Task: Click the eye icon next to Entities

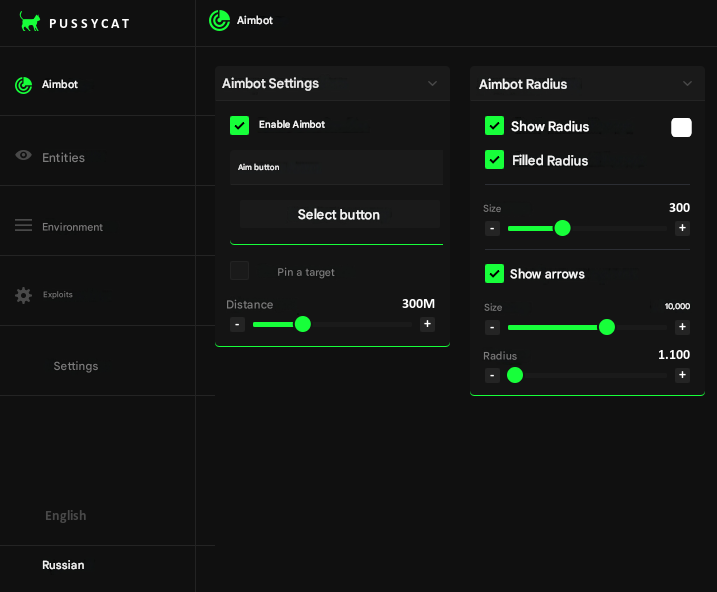Action: pyautogui.click(x=23, y=155)
